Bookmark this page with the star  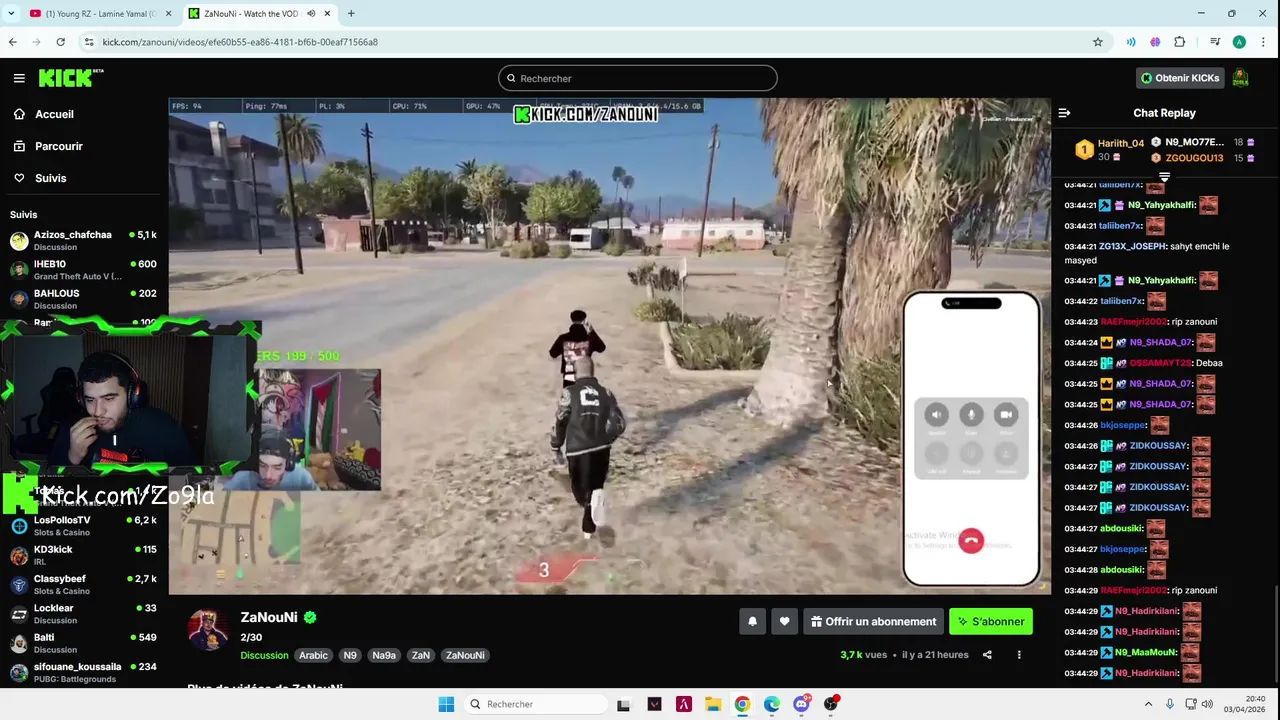click(1098, 42)
